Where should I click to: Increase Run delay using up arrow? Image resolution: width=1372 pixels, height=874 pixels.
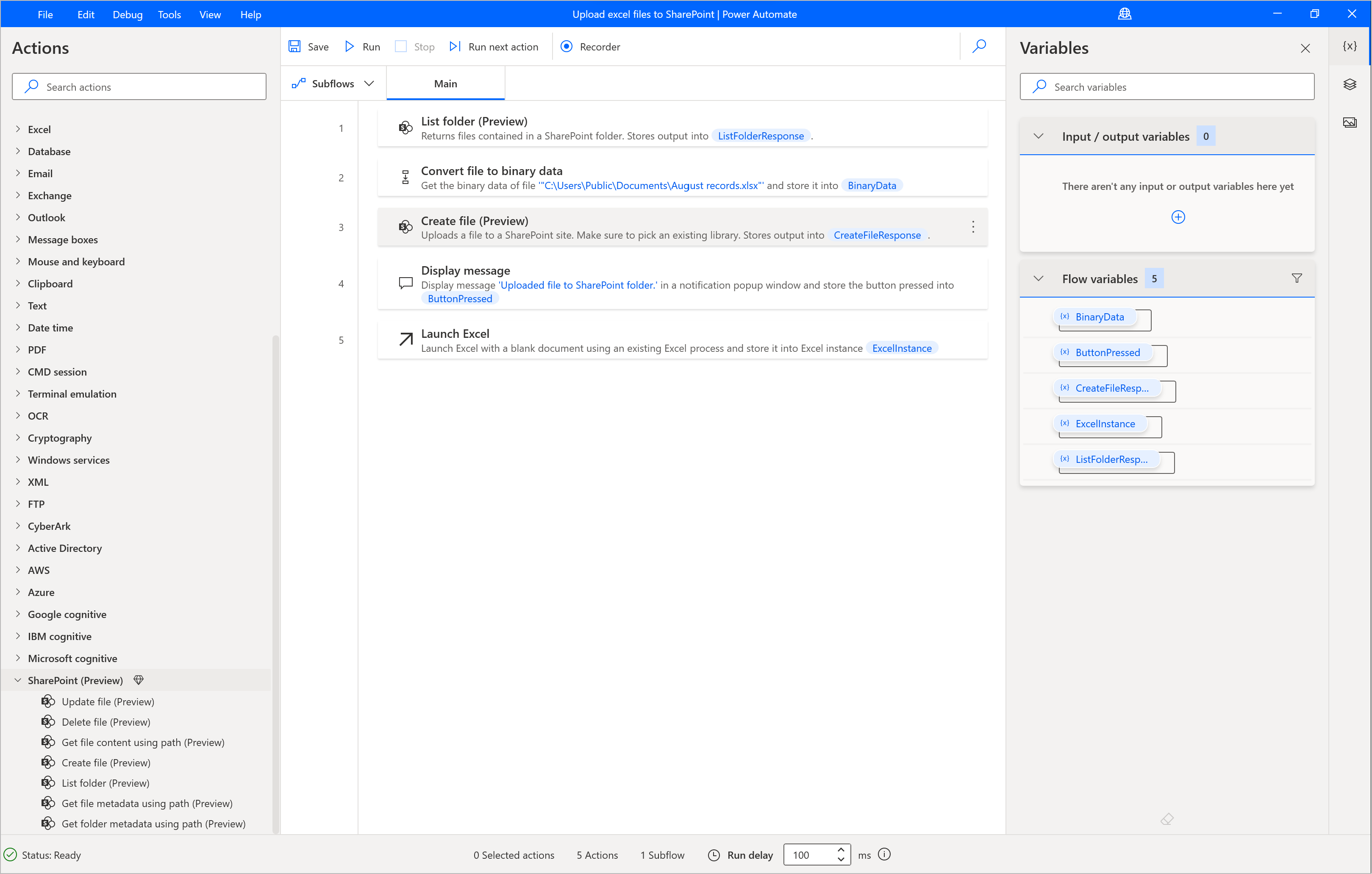(840, 849)
